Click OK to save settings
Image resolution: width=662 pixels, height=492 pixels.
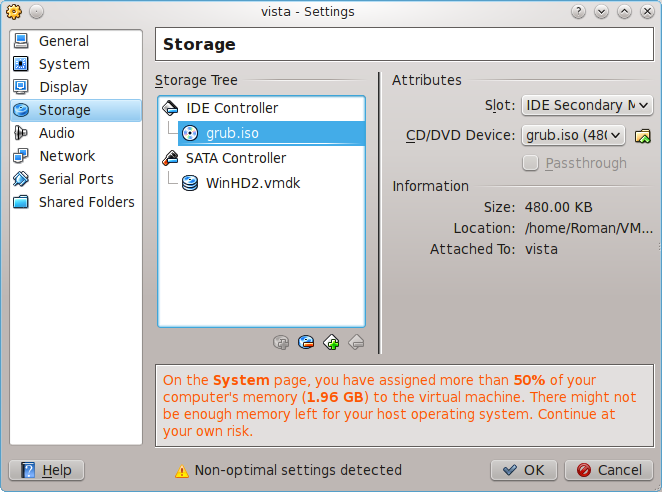(x=524, y=470)
